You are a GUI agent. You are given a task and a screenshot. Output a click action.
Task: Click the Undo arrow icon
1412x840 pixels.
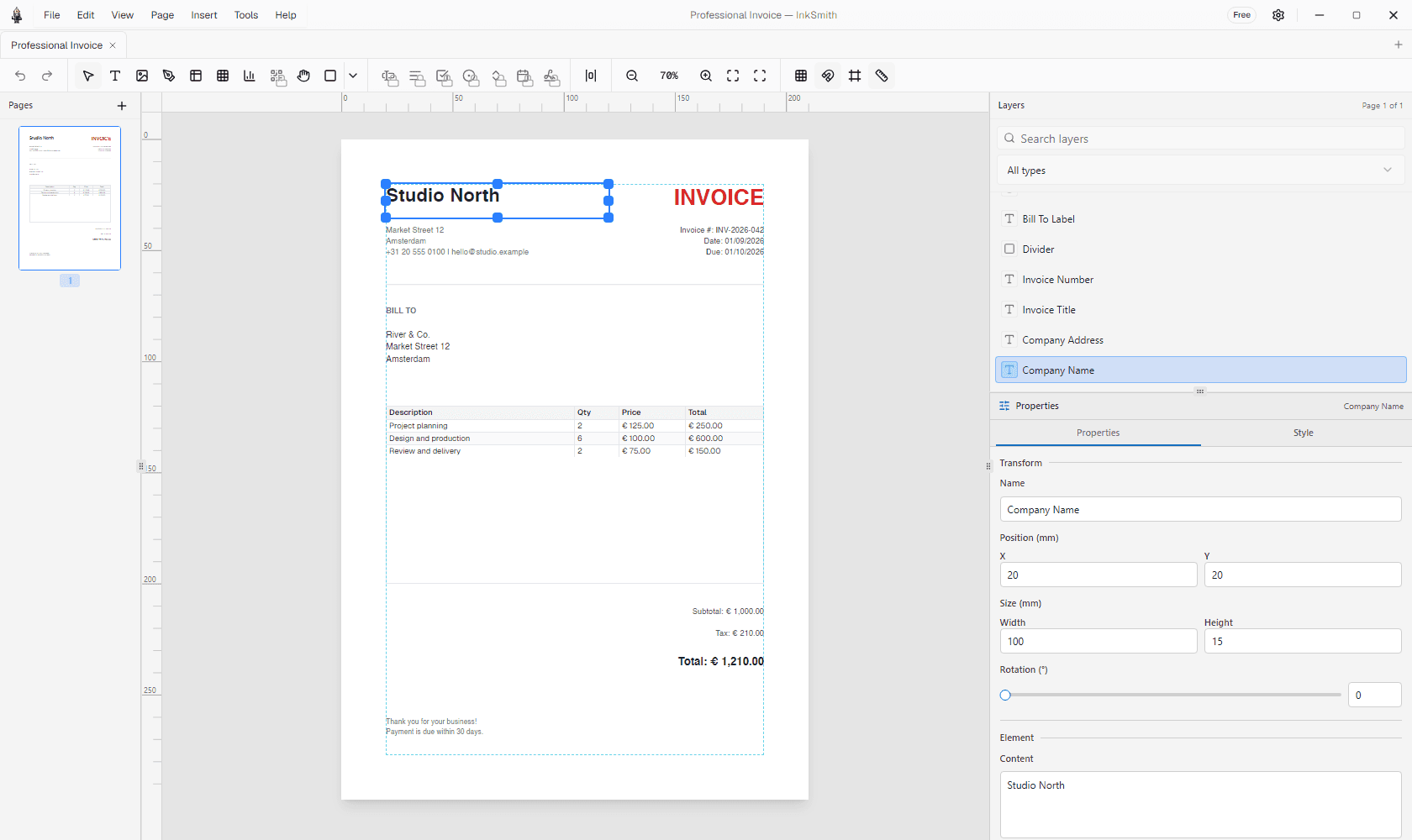20,76
